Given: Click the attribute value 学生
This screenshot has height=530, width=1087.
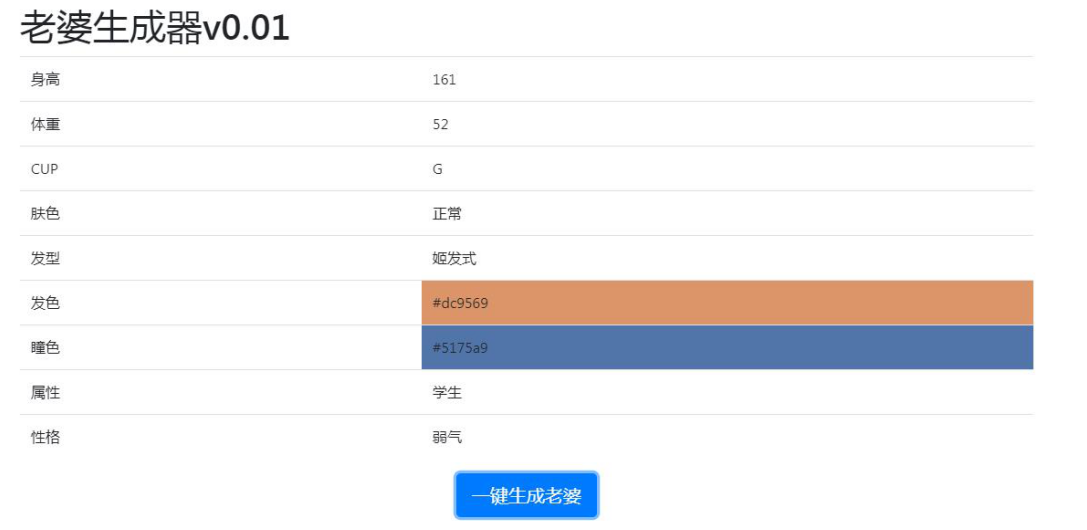Looking at the screenshot, I should (447, 393).
